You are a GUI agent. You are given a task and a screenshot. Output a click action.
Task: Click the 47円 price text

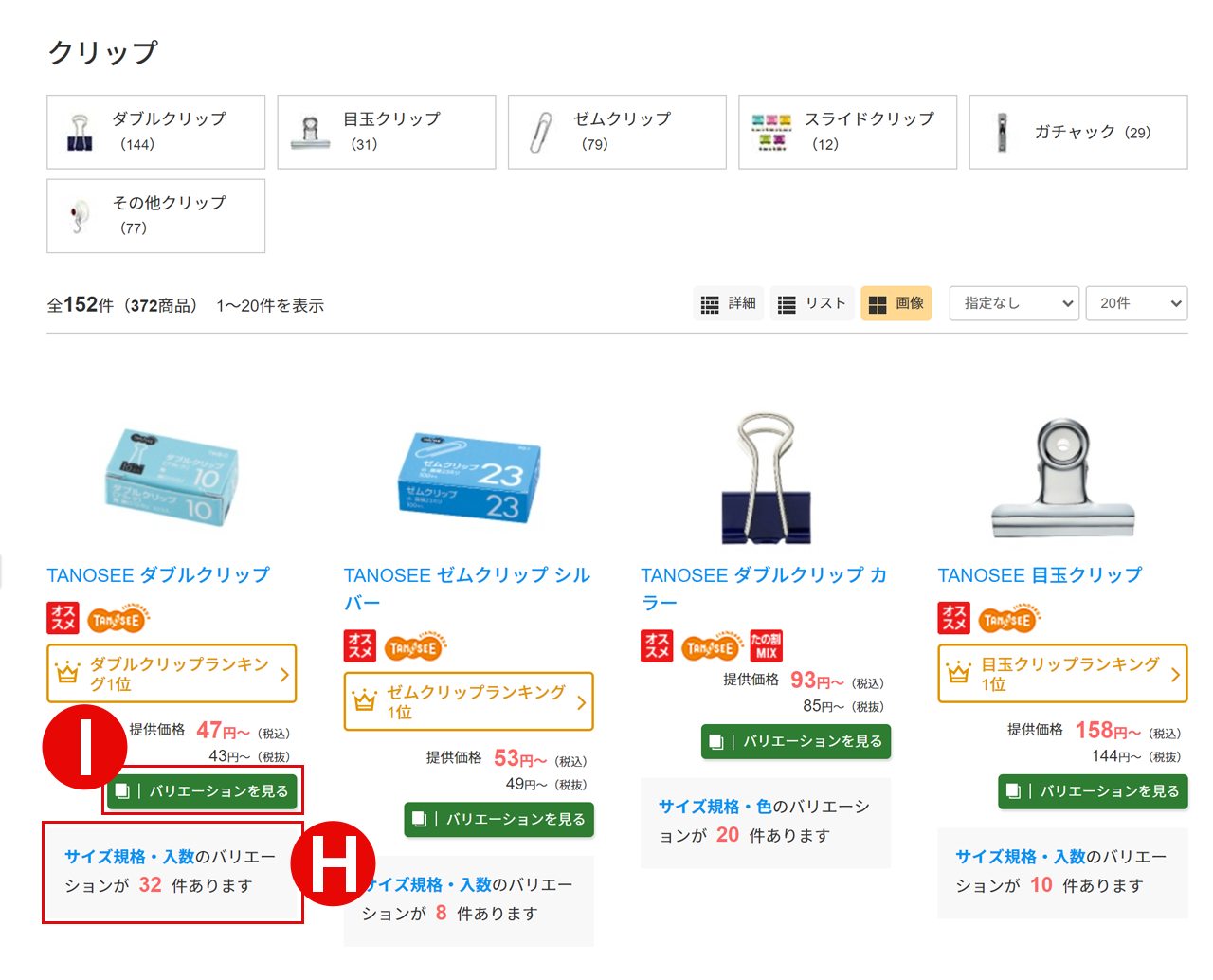[x=224, y=731]
